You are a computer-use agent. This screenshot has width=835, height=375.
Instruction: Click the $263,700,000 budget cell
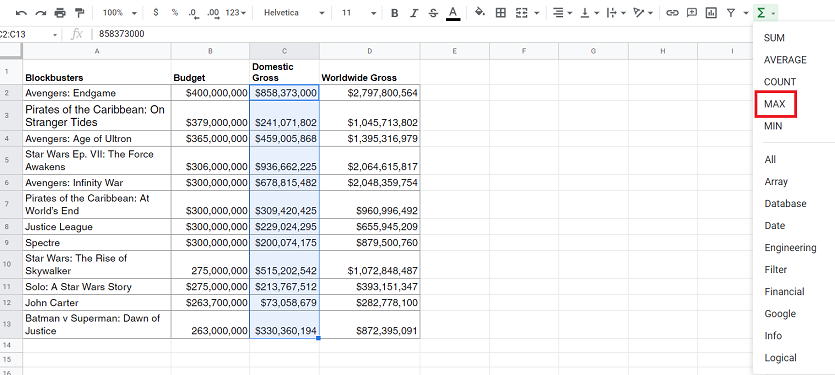pyautogui.click(x=210, y=303)
